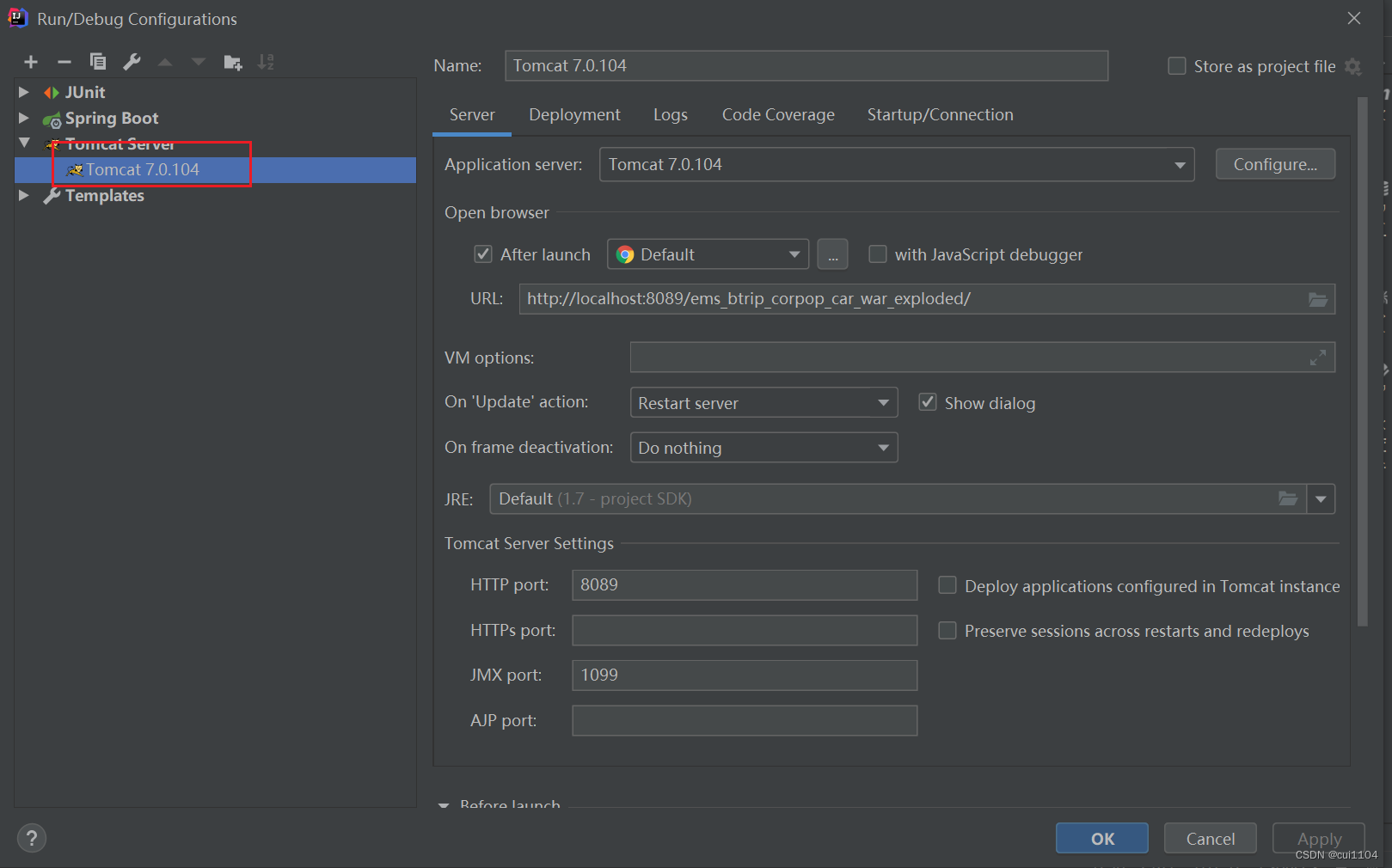The image size is (1392, 868).
Task: Switch to the Server tab
Action: coord(472,115)
